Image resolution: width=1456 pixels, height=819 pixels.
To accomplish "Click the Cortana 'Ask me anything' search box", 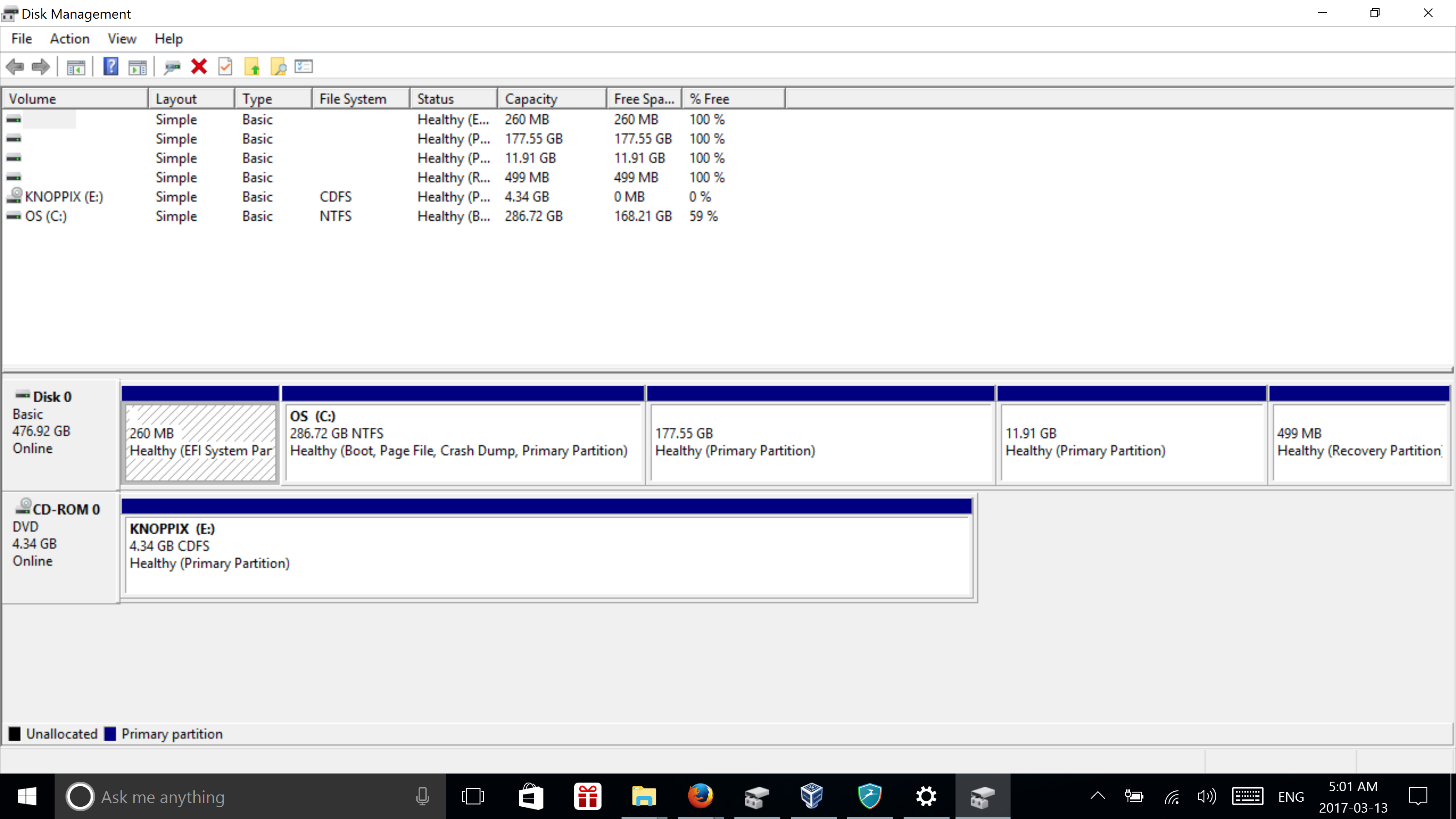I will pos(250,796).
